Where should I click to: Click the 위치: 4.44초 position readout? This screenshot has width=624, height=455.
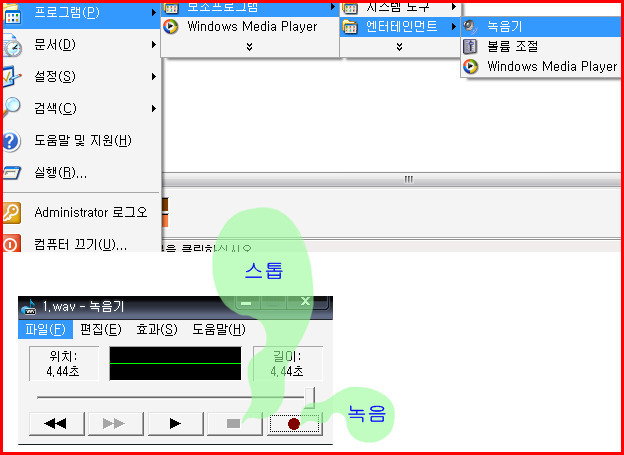point(64,363)
